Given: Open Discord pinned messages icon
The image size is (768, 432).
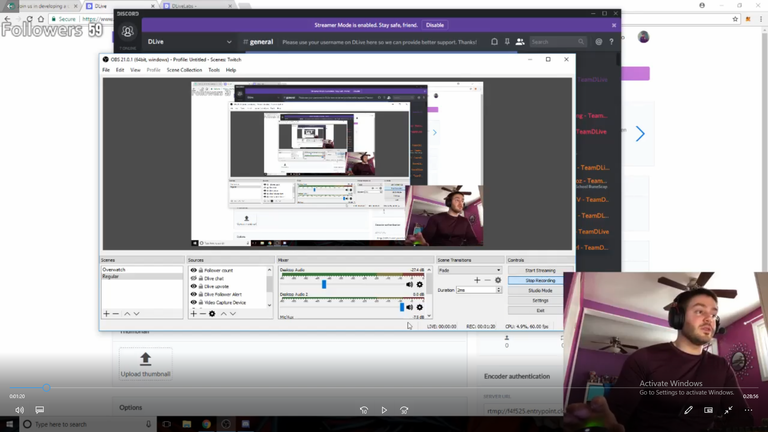Looking at the screenshot, I should [x=508, y=42].
